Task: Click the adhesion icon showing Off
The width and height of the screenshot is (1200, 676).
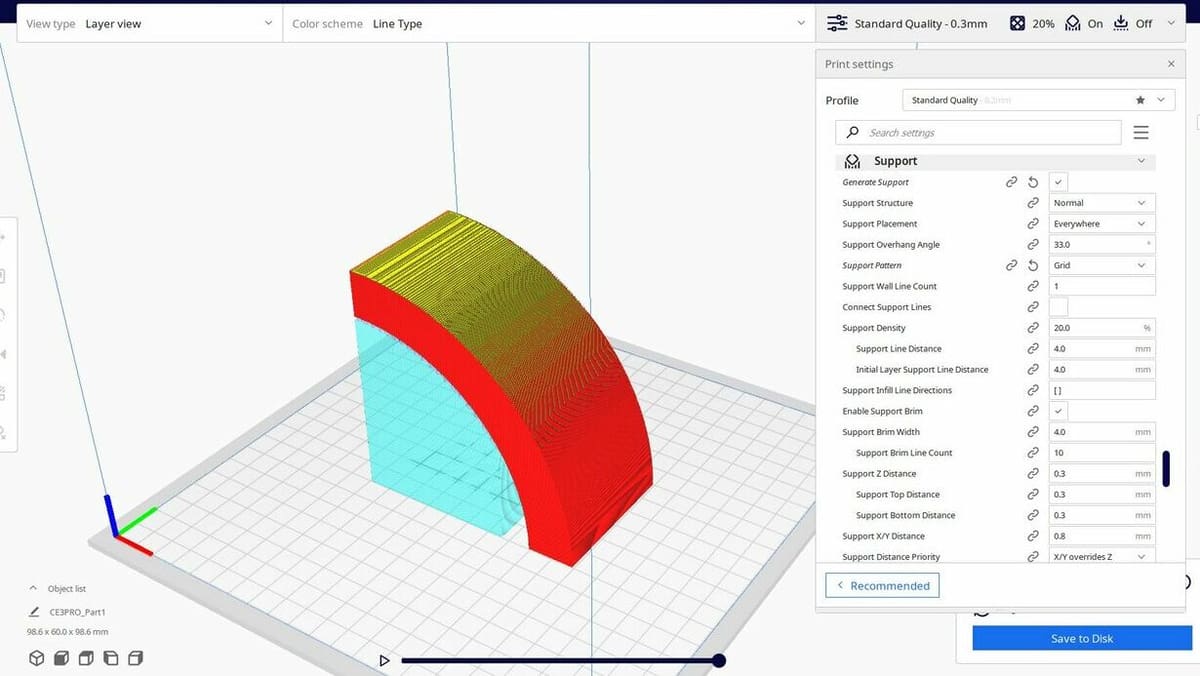Action: [x=1121, y=23]
